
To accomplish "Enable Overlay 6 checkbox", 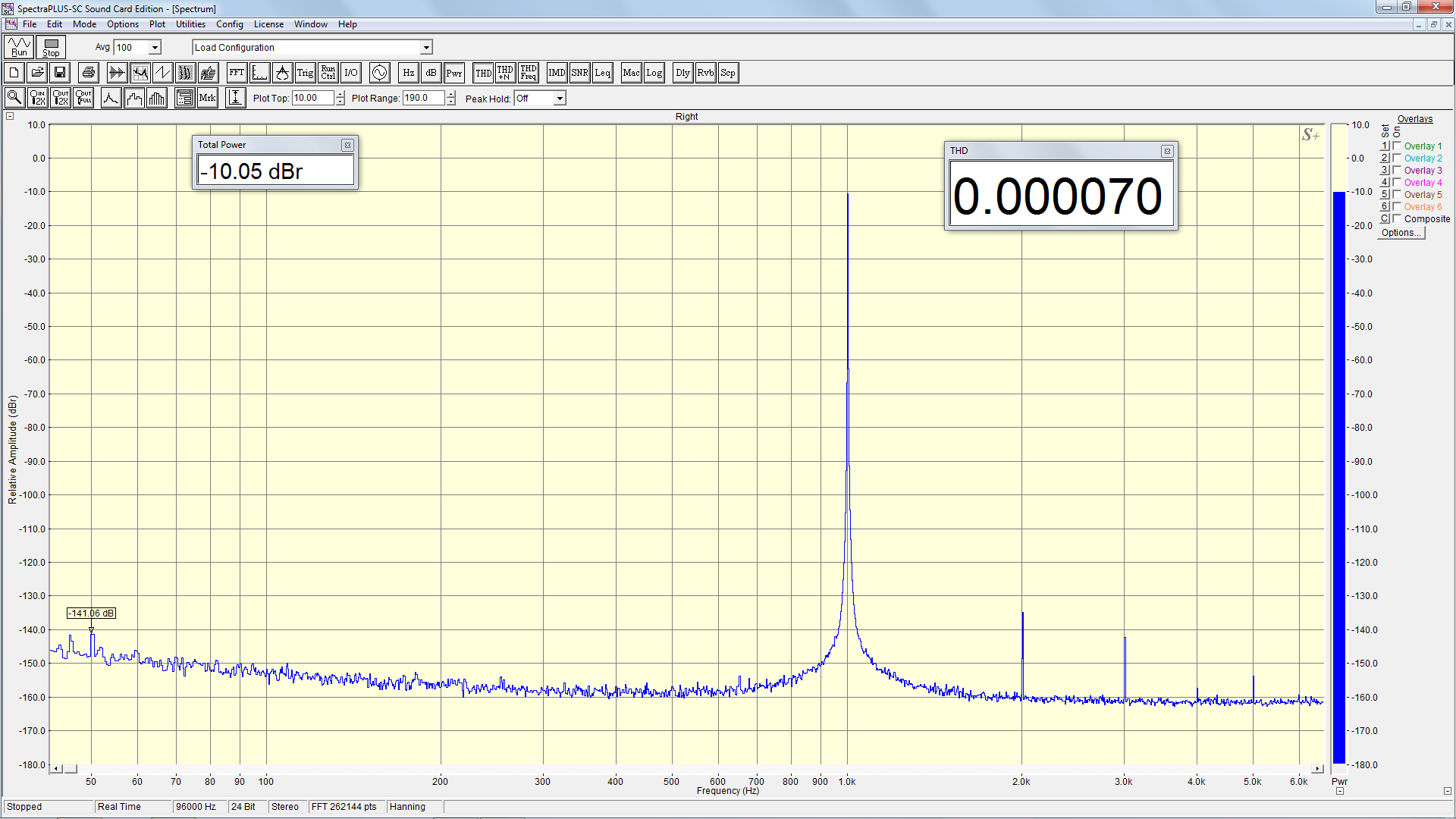I will tap(1397, 206).
